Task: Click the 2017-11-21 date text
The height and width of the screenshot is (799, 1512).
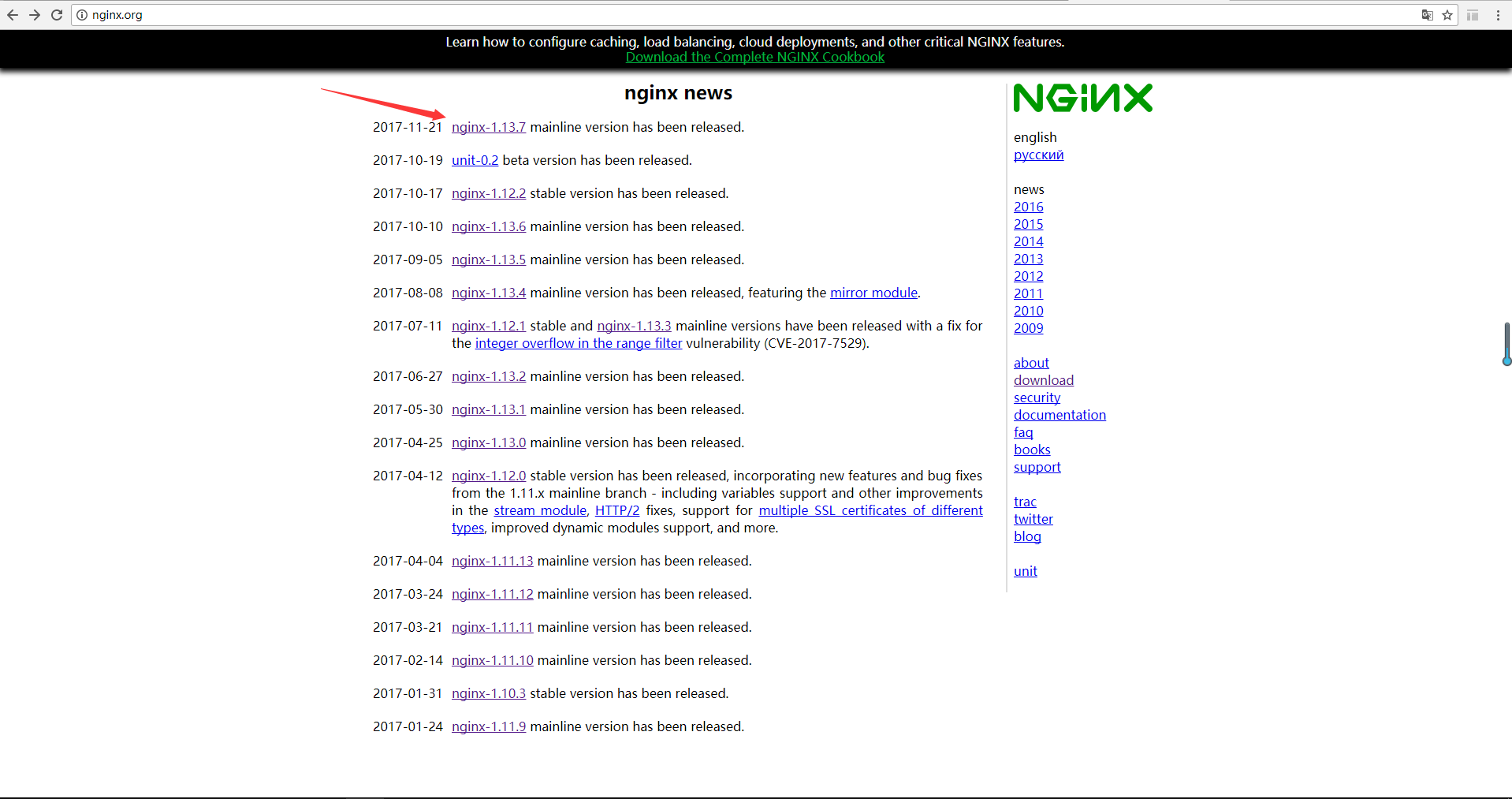Action: pos(408,127)
